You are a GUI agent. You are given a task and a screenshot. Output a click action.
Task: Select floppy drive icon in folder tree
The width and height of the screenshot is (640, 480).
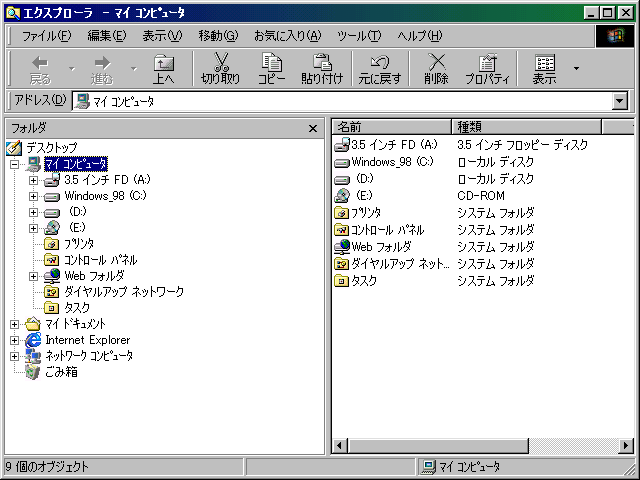(52, 180)
